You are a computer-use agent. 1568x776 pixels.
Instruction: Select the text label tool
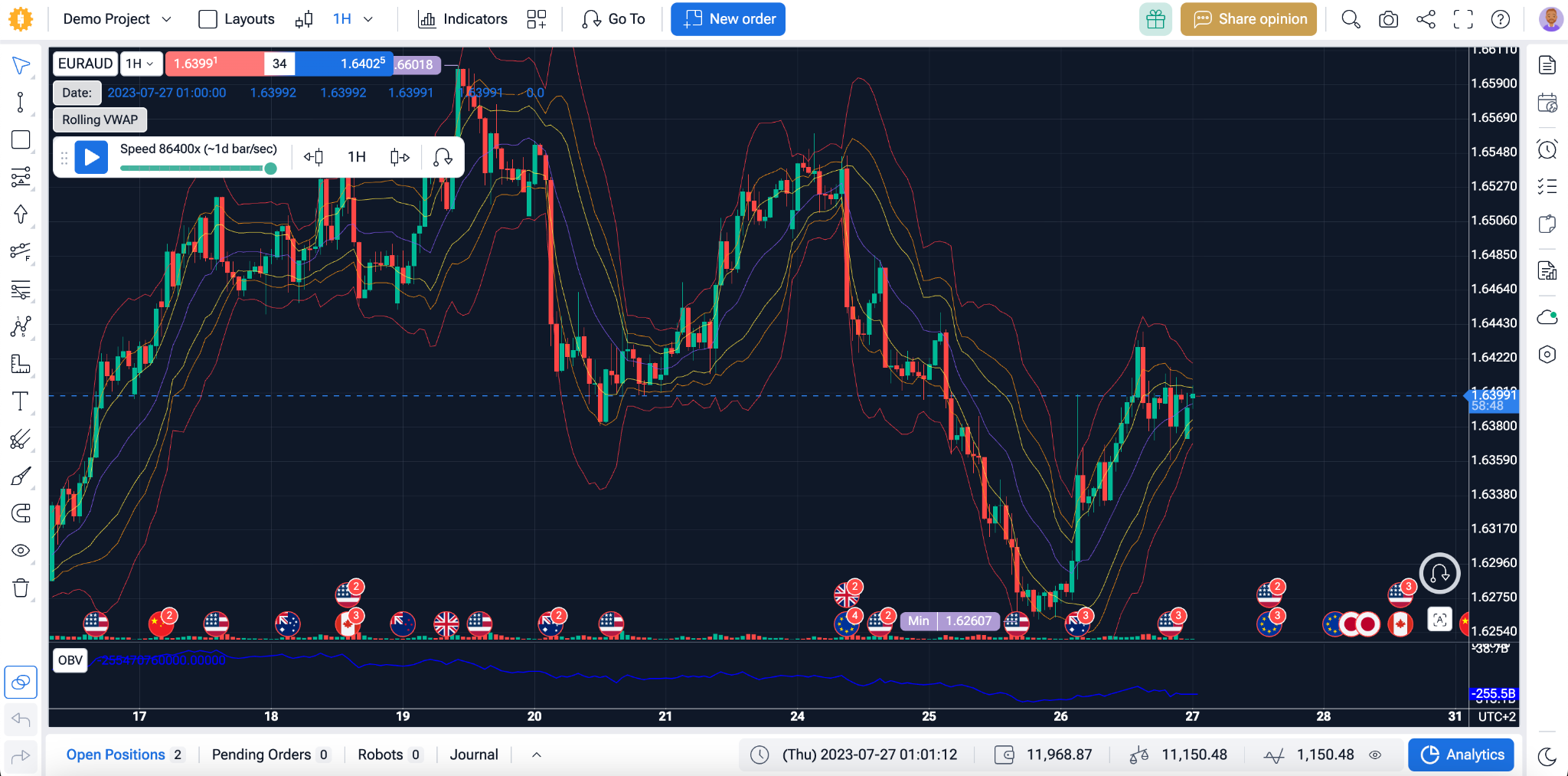pyautogui.click(x=21, y=401)
